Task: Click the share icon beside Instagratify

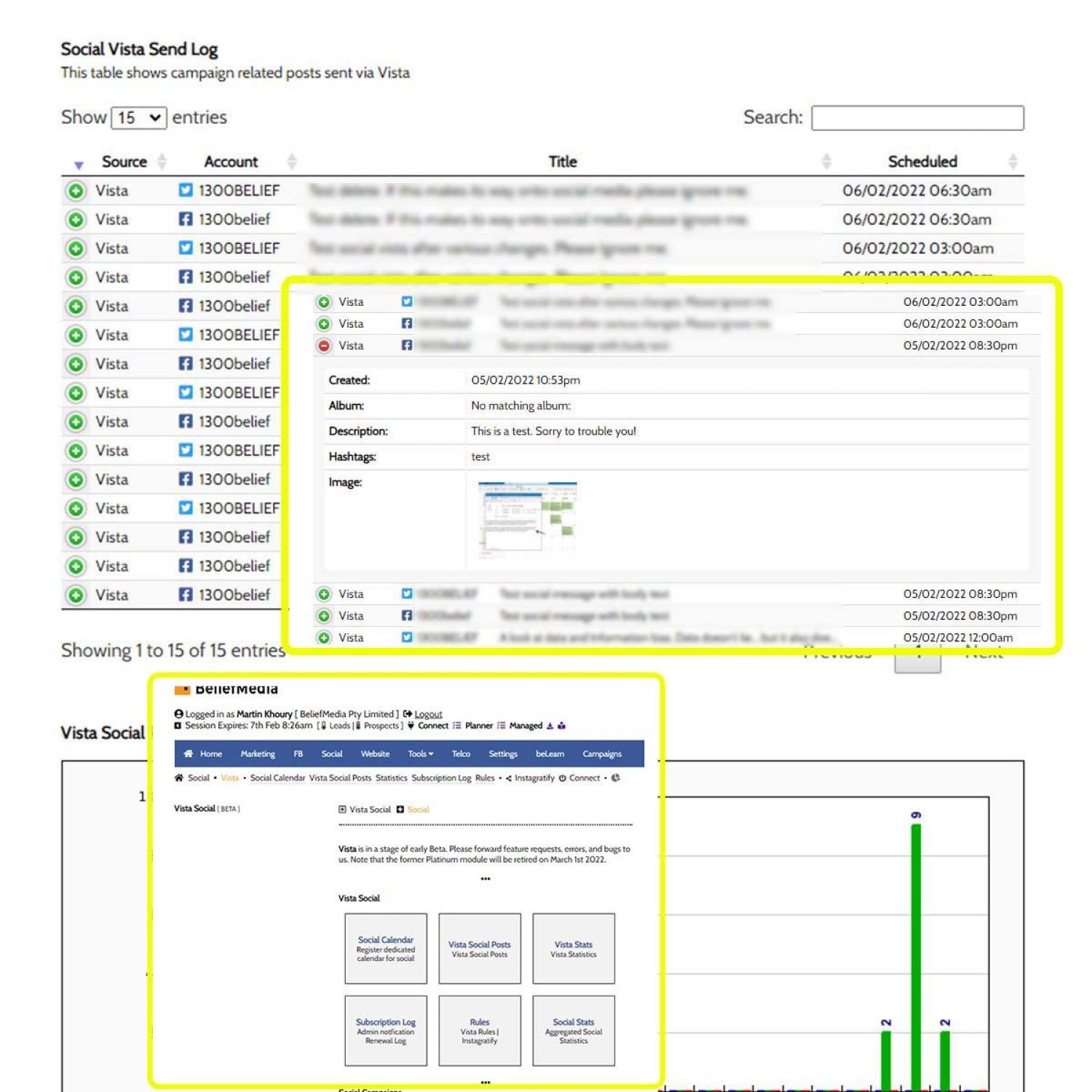Action: [508, 778]
